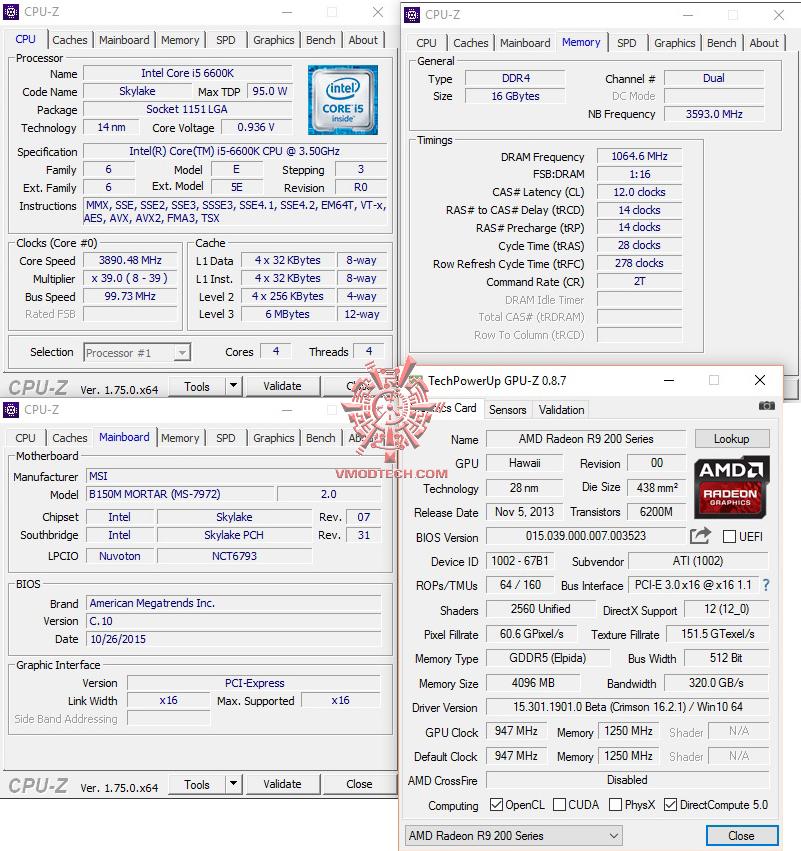Toggle the OpenCL checkbox
Image resolution: width=801 pixels, height=851 pixels.
(496, 804)
